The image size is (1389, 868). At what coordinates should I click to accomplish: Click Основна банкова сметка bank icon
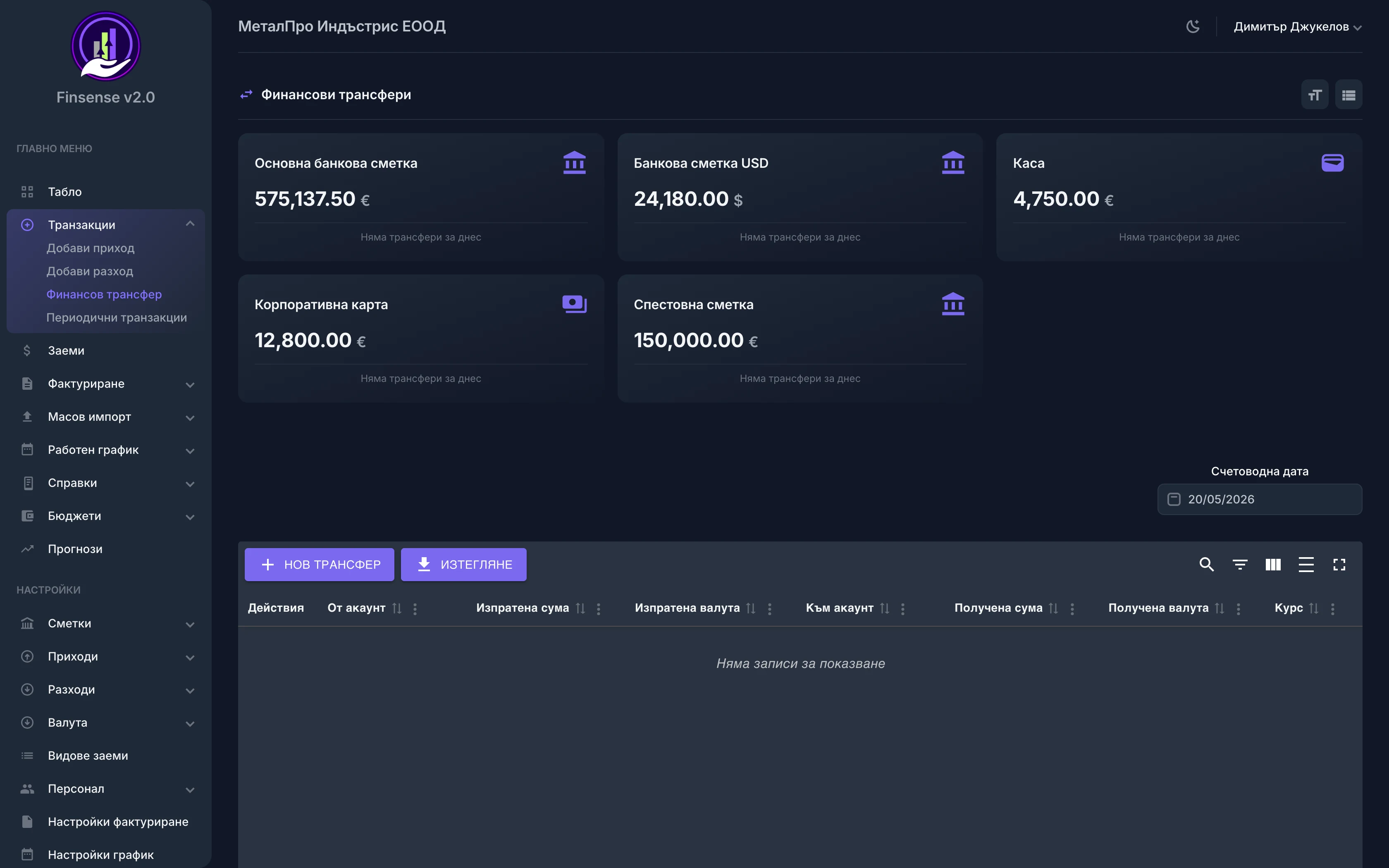pos(574,162)
